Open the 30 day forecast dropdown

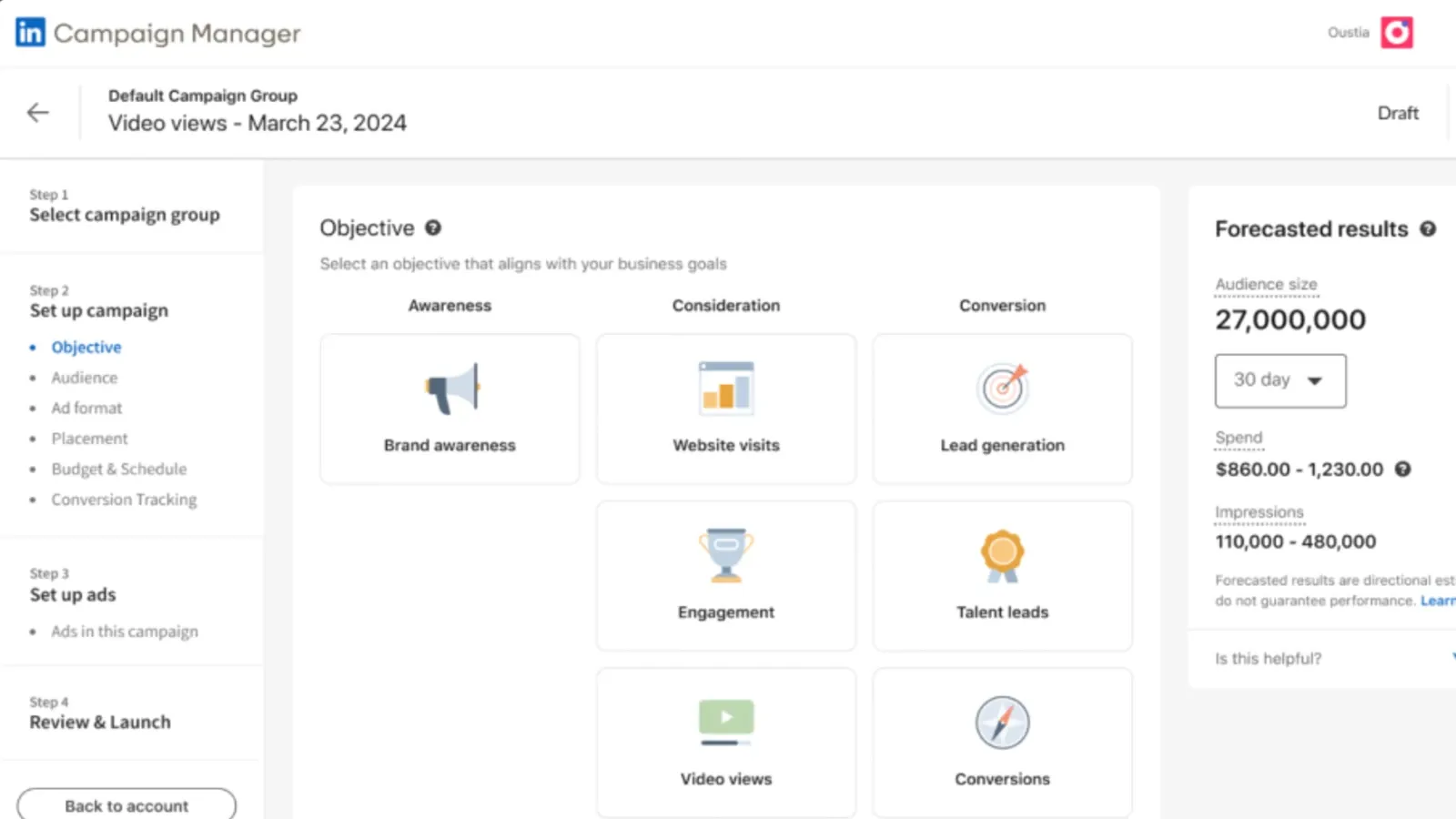[x=1280, y=380]
